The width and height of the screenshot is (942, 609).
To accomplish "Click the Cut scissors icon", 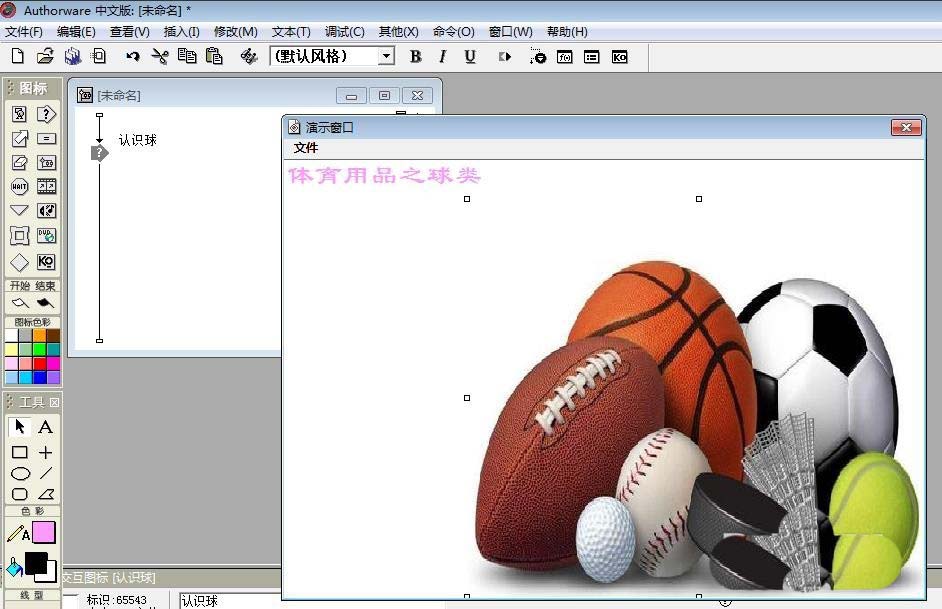I will [160, 56].
